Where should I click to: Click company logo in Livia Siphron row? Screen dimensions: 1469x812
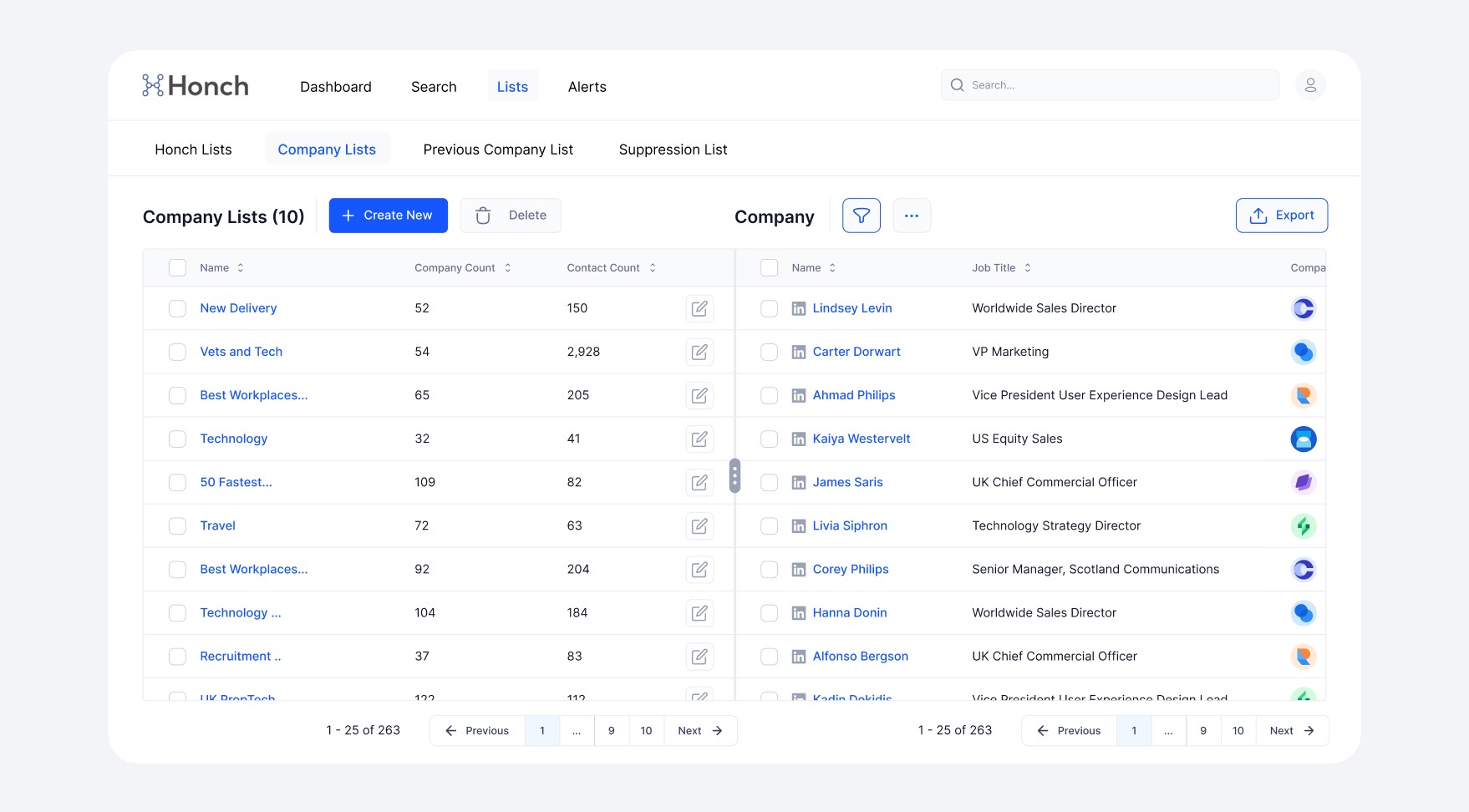click(1303, 525)
